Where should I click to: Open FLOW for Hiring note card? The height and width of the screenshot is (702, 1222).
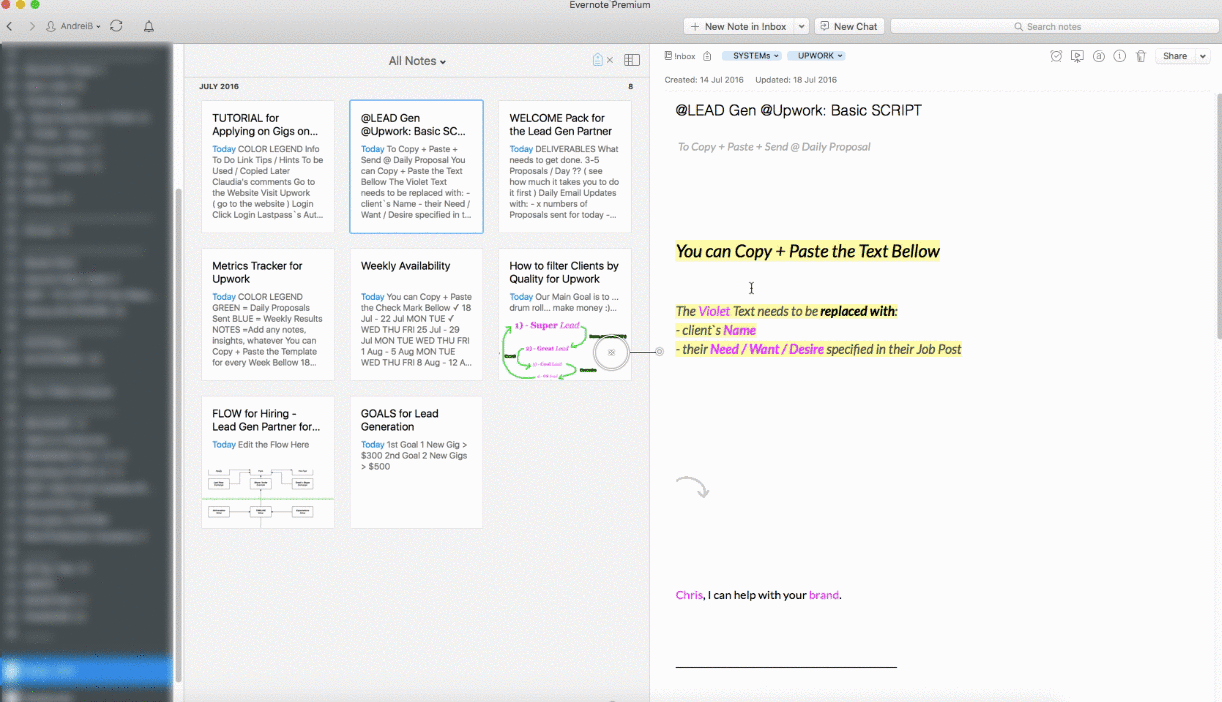tap(268, 462)
